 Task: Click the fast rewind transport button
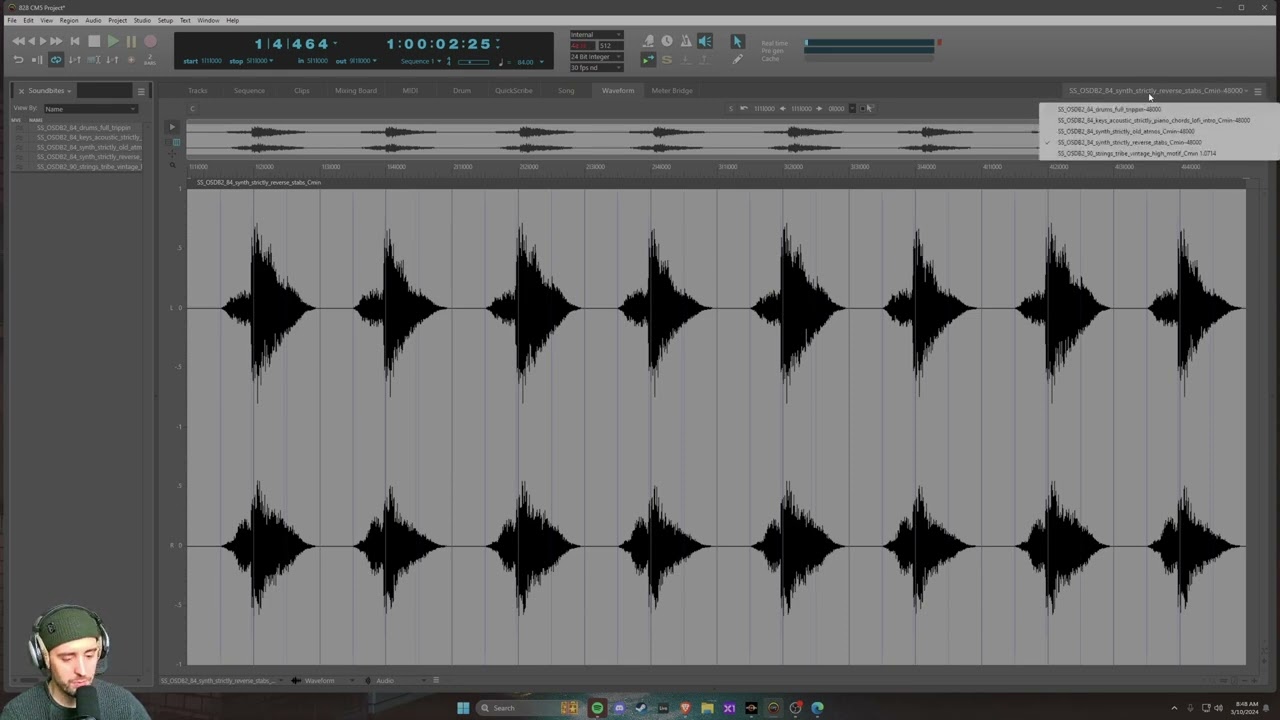18,41
